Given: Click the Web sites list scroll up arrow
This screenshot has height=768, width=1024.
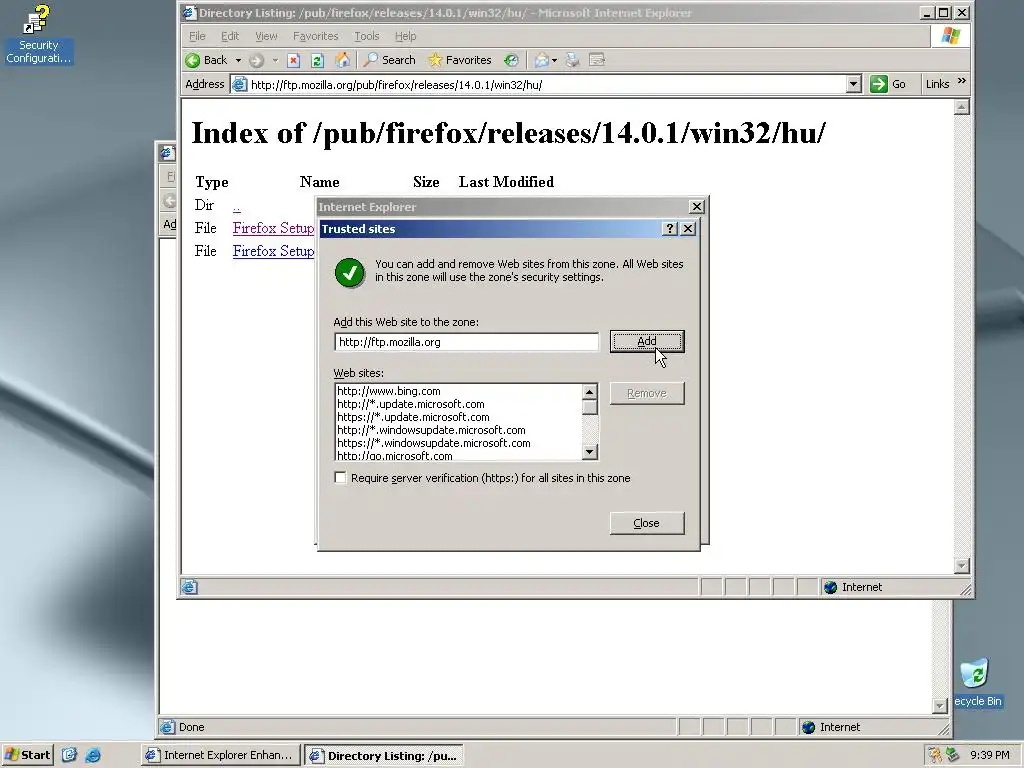Looking at the screenshot, I should [589, 392].
